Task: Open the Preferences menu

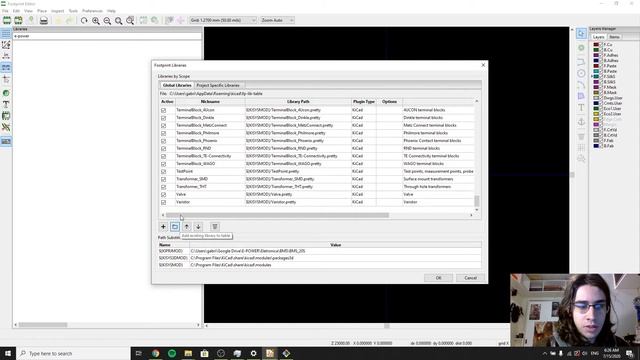Action: pos(92,11)
